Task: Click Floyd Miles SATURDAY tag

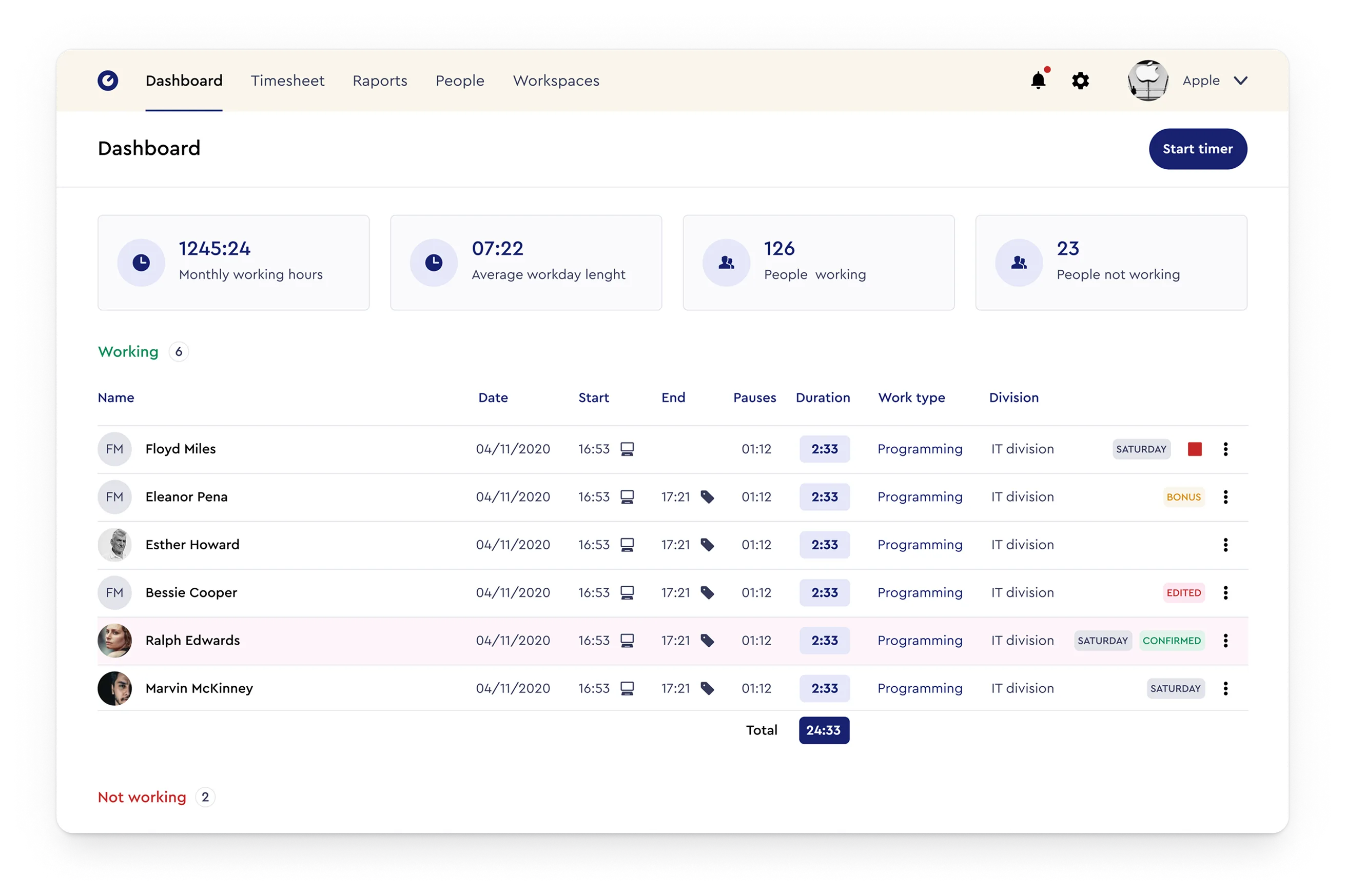Action: point(1141,449)
